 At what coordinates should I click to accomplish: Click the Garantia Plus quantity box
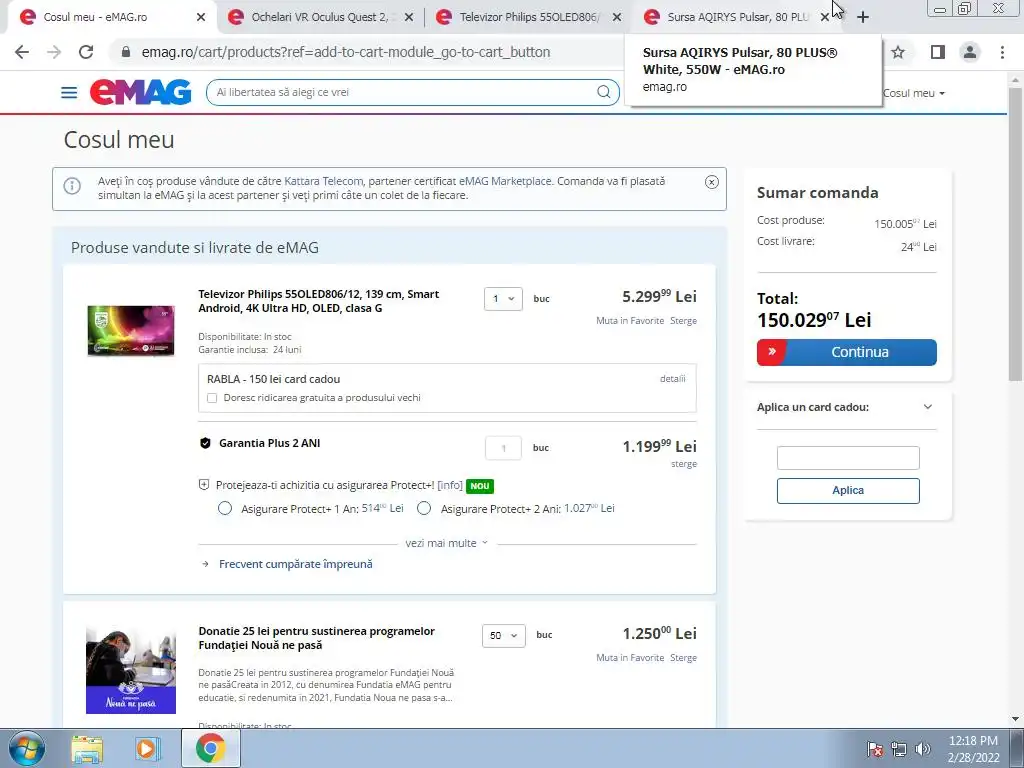504,448
